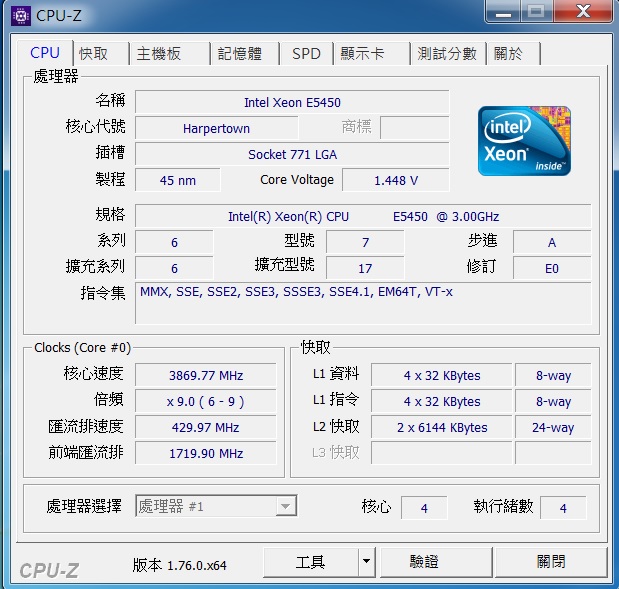Switch to the SPD tab
This screenshot has width=619, height=589.
pos(306,53)
